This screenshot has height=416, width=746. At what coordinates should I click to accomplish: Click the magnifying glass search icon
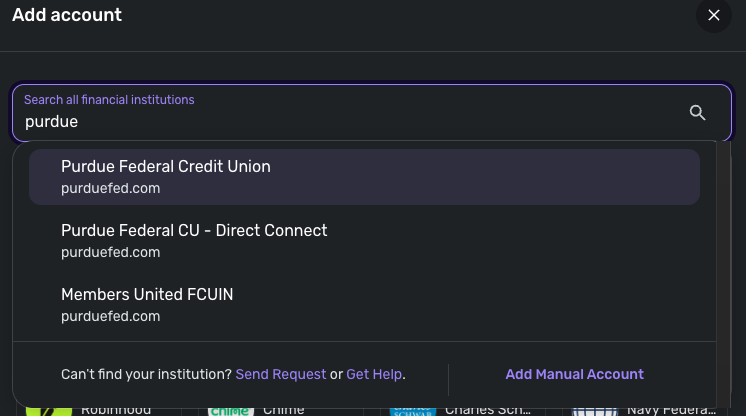[x=698, y=112]
